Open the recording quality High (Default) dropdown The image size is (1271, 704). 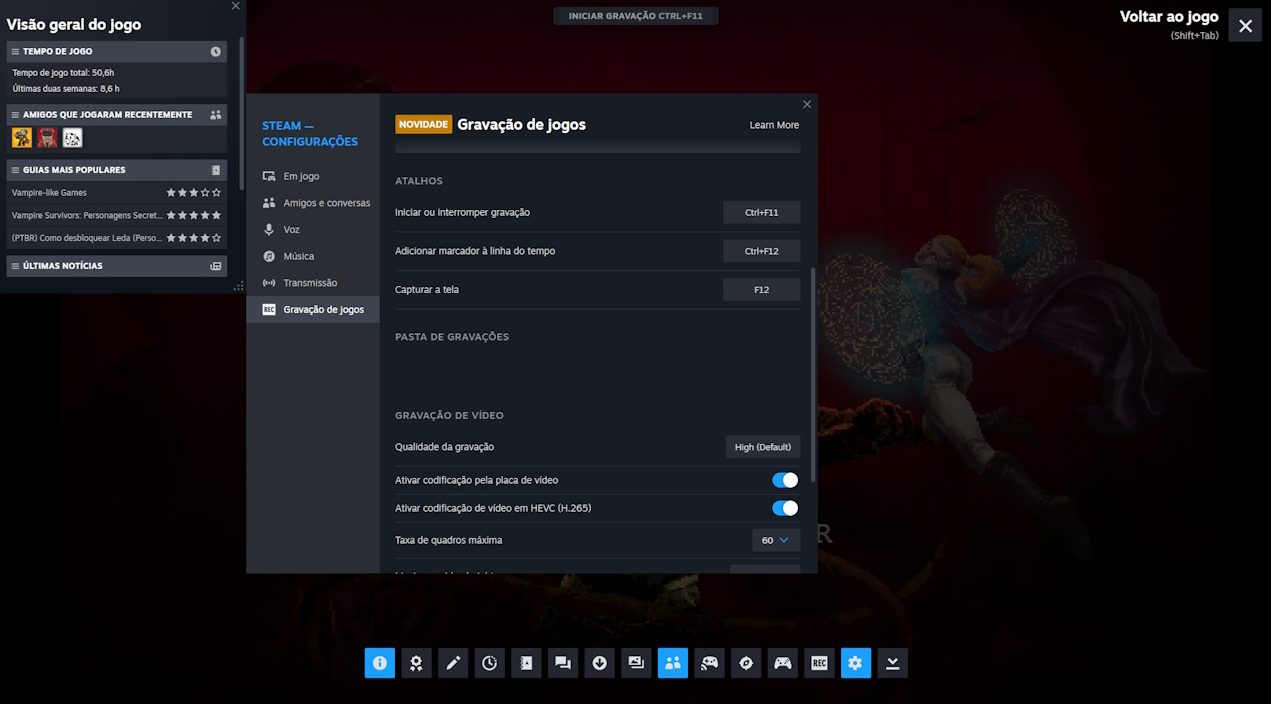762,447
